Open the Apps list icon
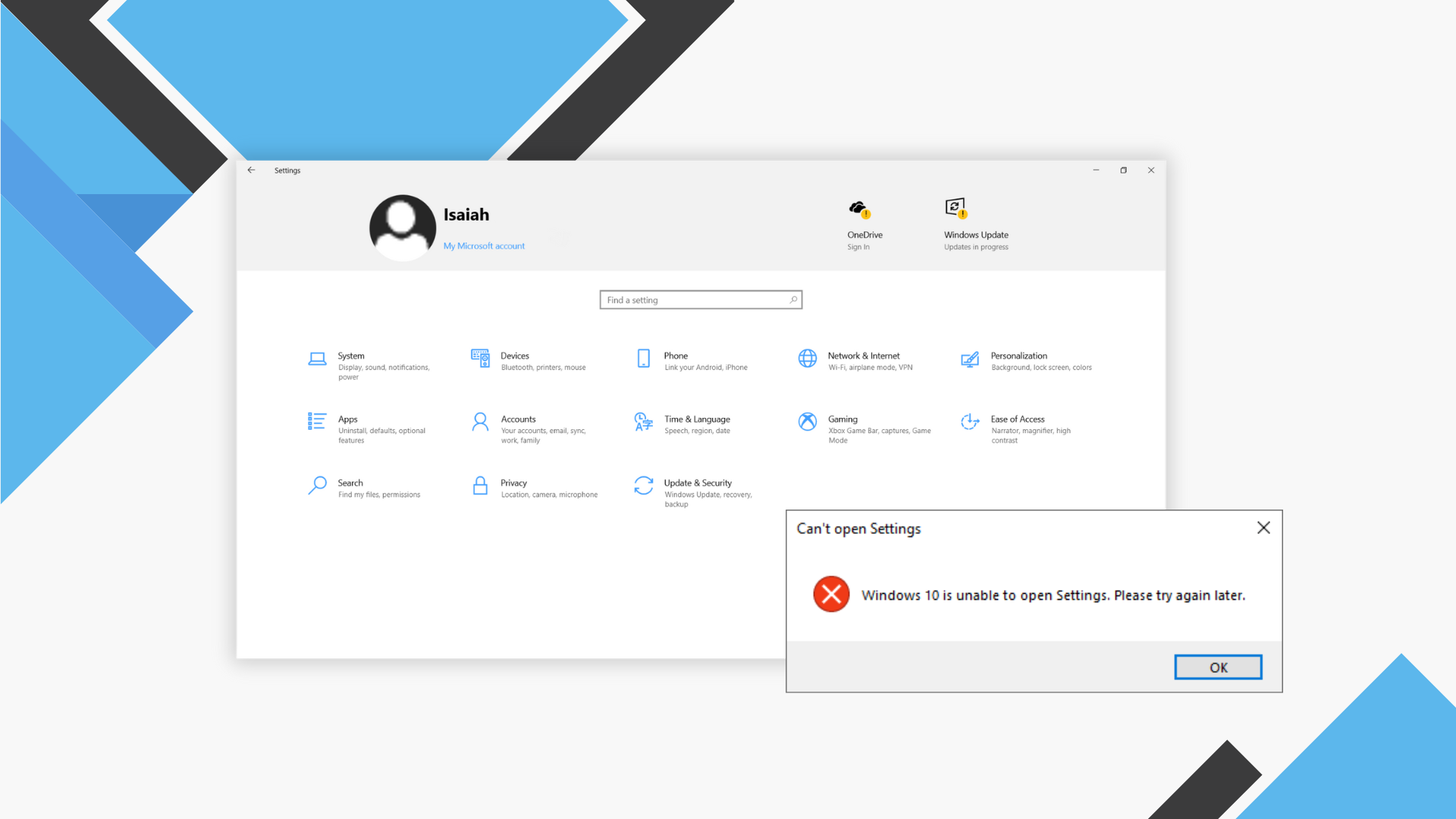Viewport: 1456px width, 819px height. [317, 422]
